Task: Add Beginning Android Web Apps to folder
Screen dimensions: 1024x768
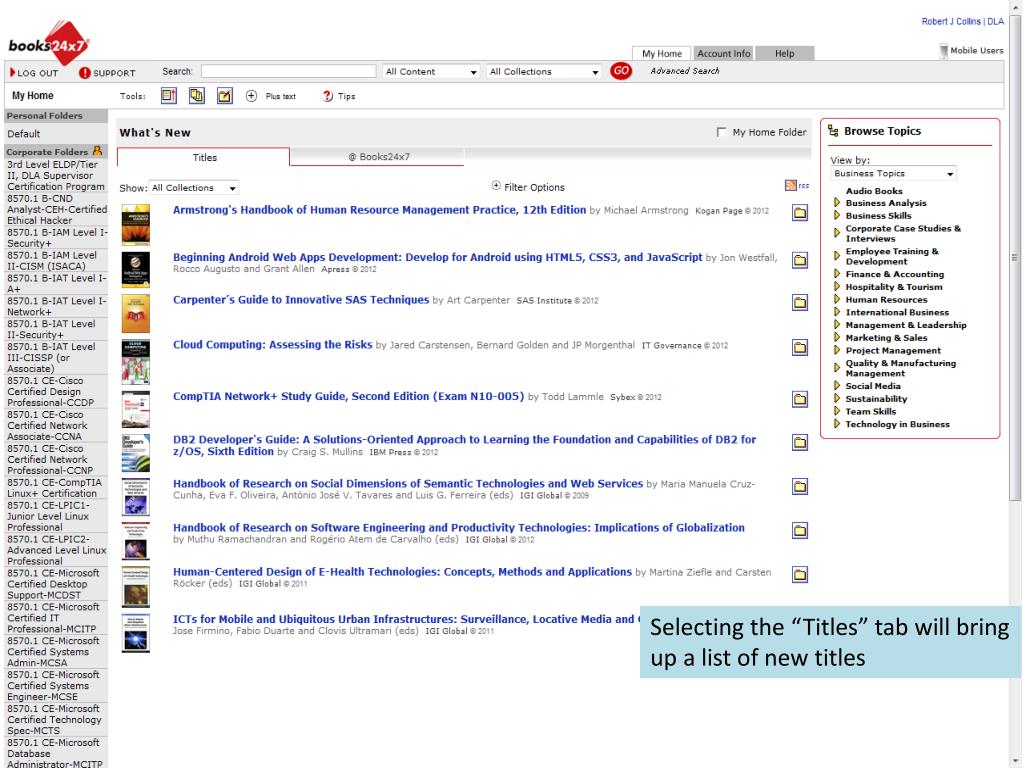Action: tap(800, 261)
